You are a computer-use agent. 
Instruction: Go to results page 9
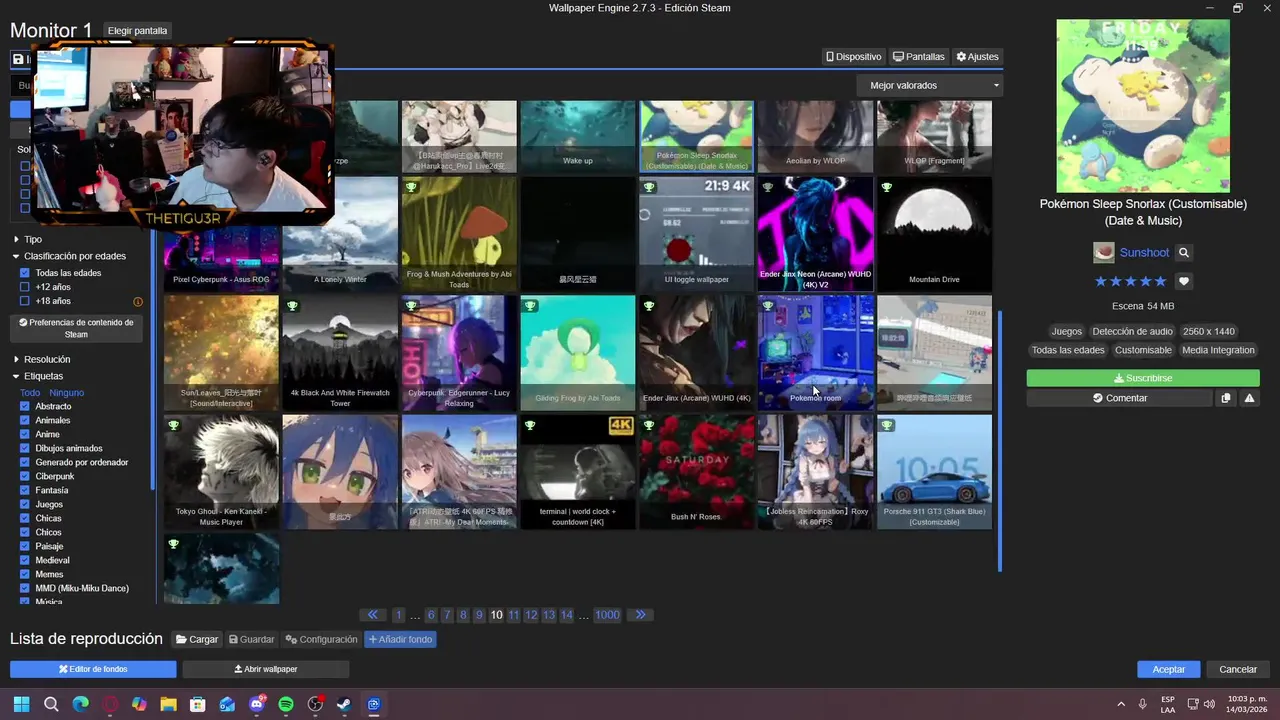coord(479,615)
